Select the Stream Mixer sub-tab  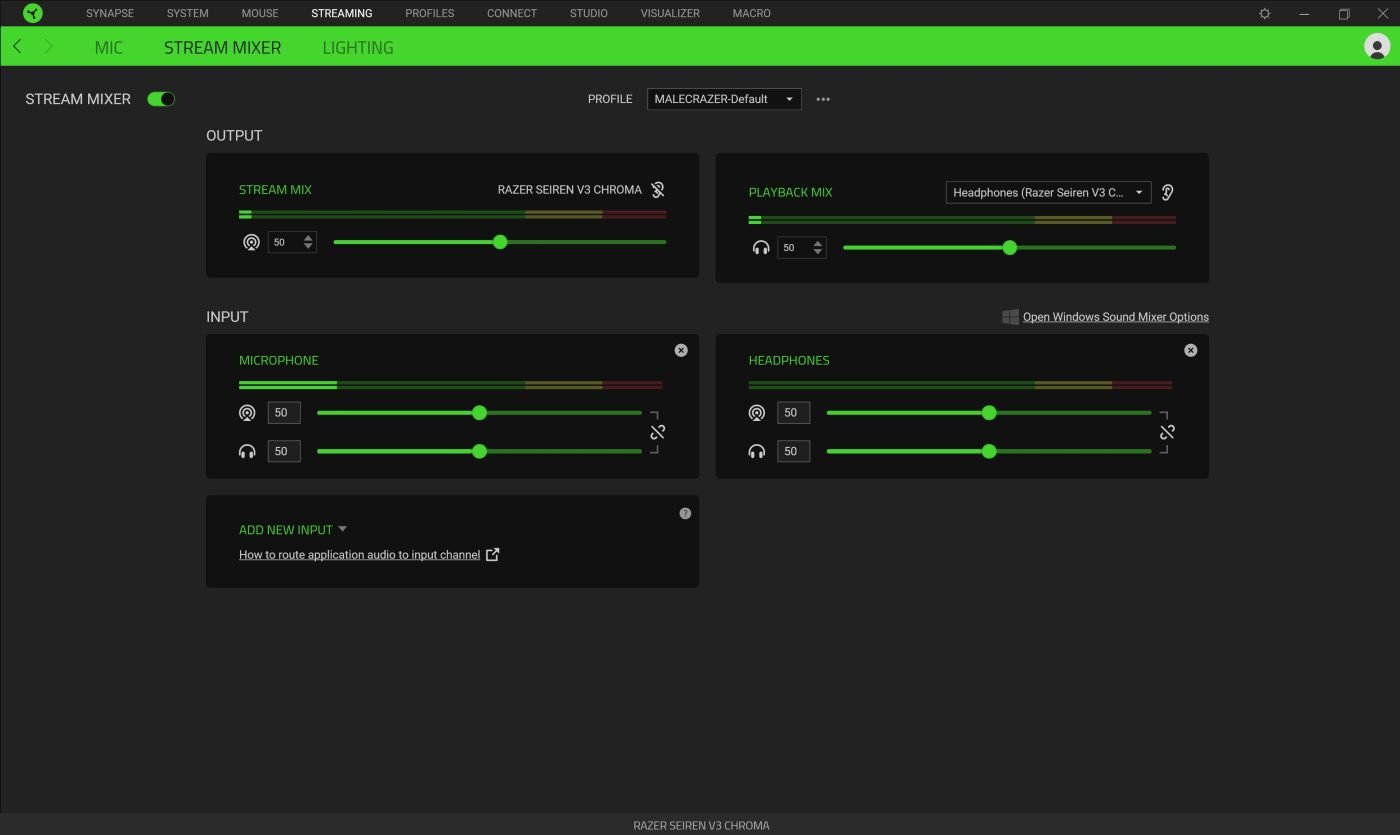click(222, 47)
